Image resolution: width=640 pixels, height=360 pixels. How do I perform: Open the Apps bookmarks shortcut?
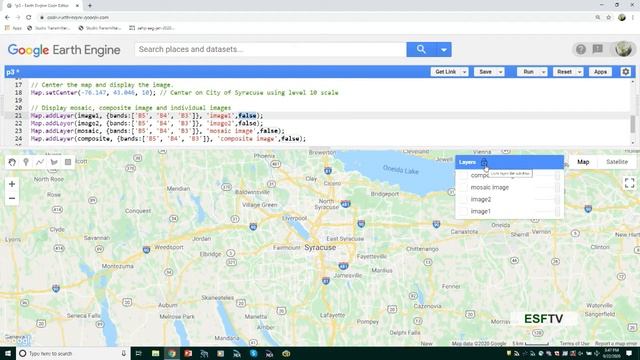coord(13,28)
